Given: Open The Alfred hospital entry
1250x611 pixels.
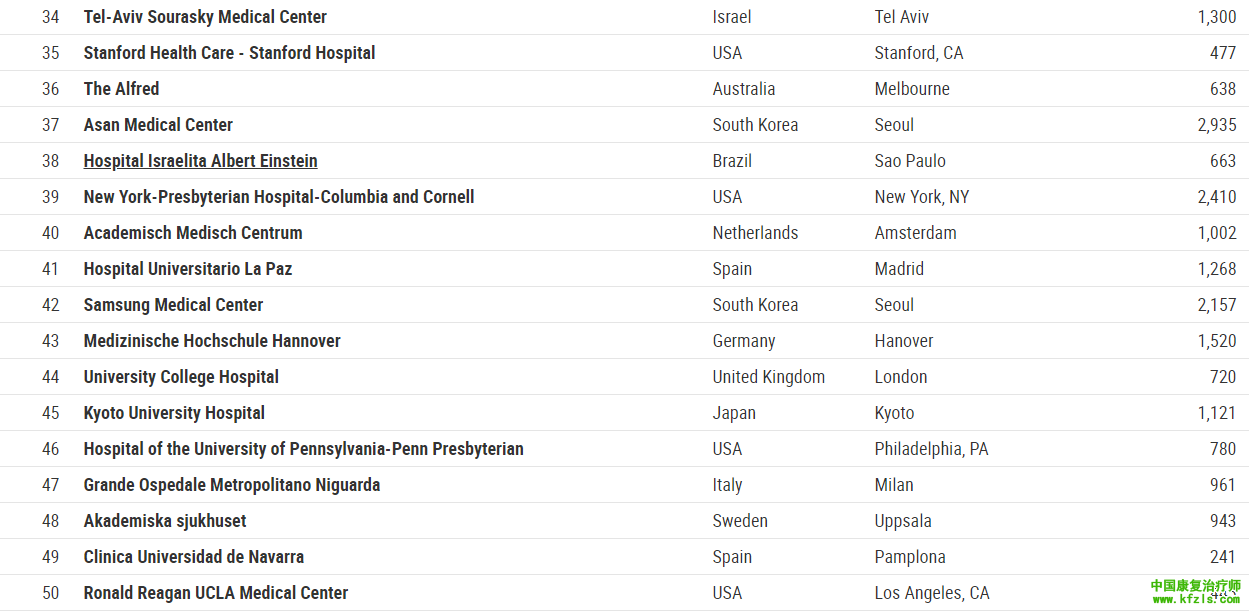Looking at the screenshot, I should (121, 89).
